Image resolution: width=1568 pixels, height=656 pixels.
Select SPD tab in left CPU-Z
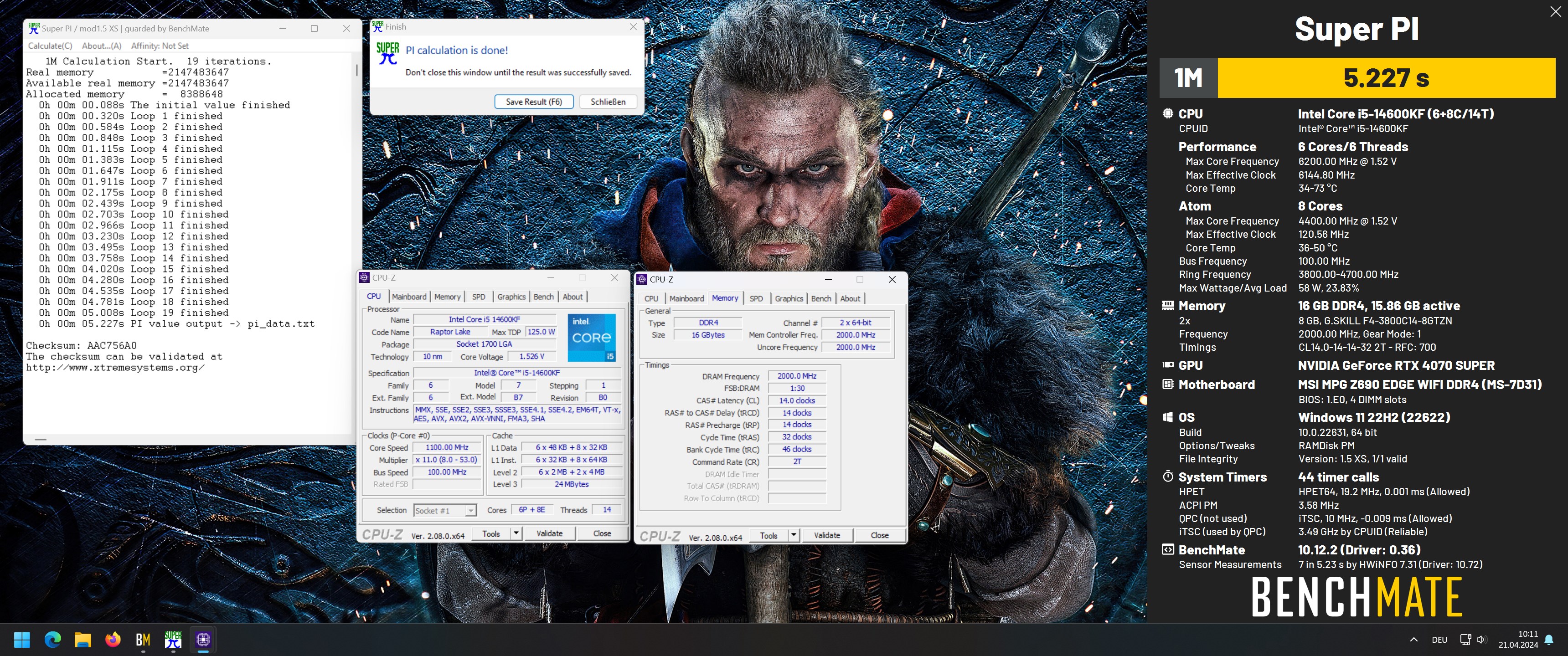point(479,297)
